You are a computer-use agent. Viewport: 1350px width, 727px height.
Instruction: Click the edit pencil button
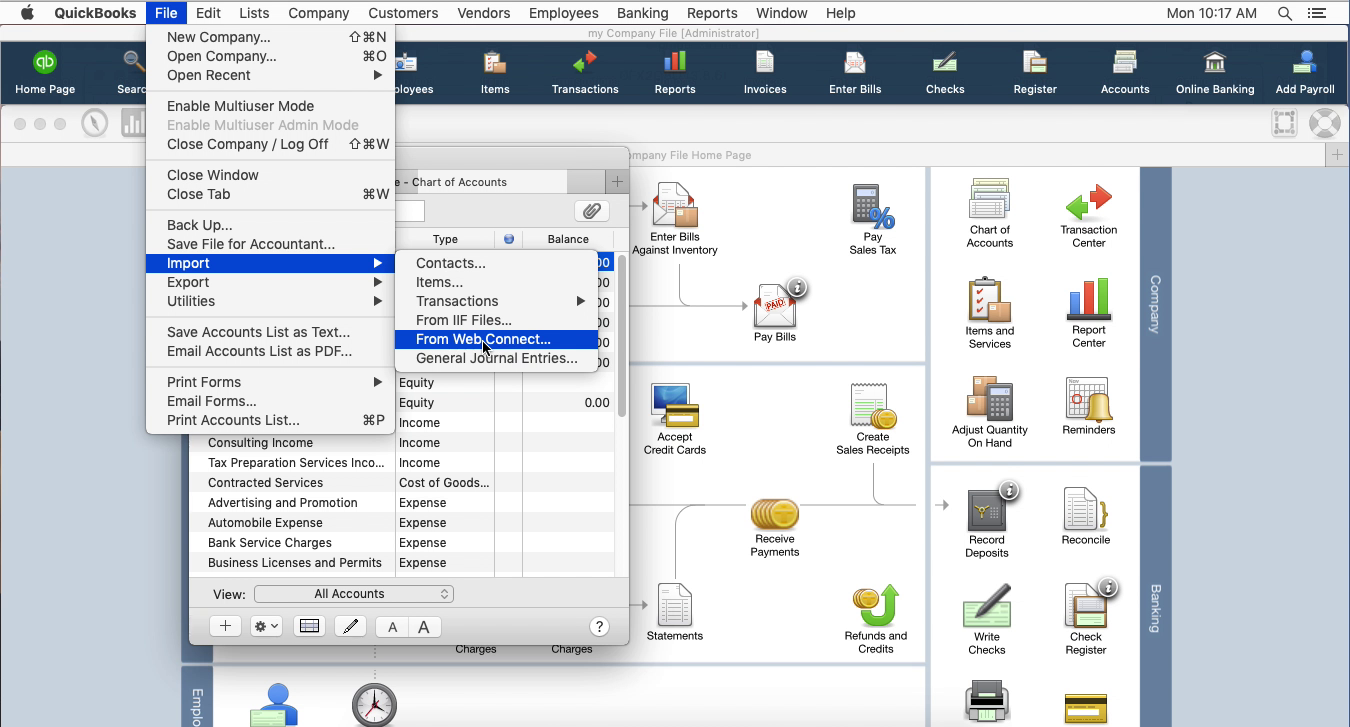tap(350, 627)
